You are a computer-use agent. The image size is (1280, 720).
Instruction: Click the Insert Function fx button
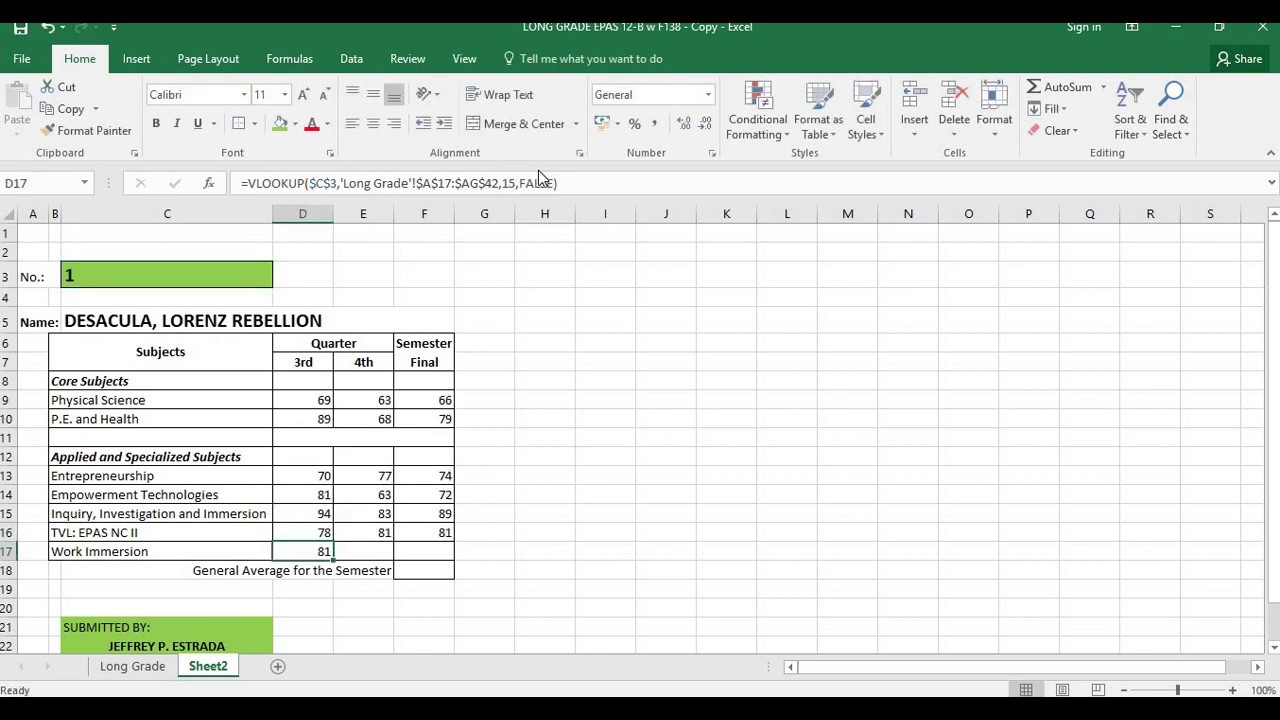coord(208,183)
